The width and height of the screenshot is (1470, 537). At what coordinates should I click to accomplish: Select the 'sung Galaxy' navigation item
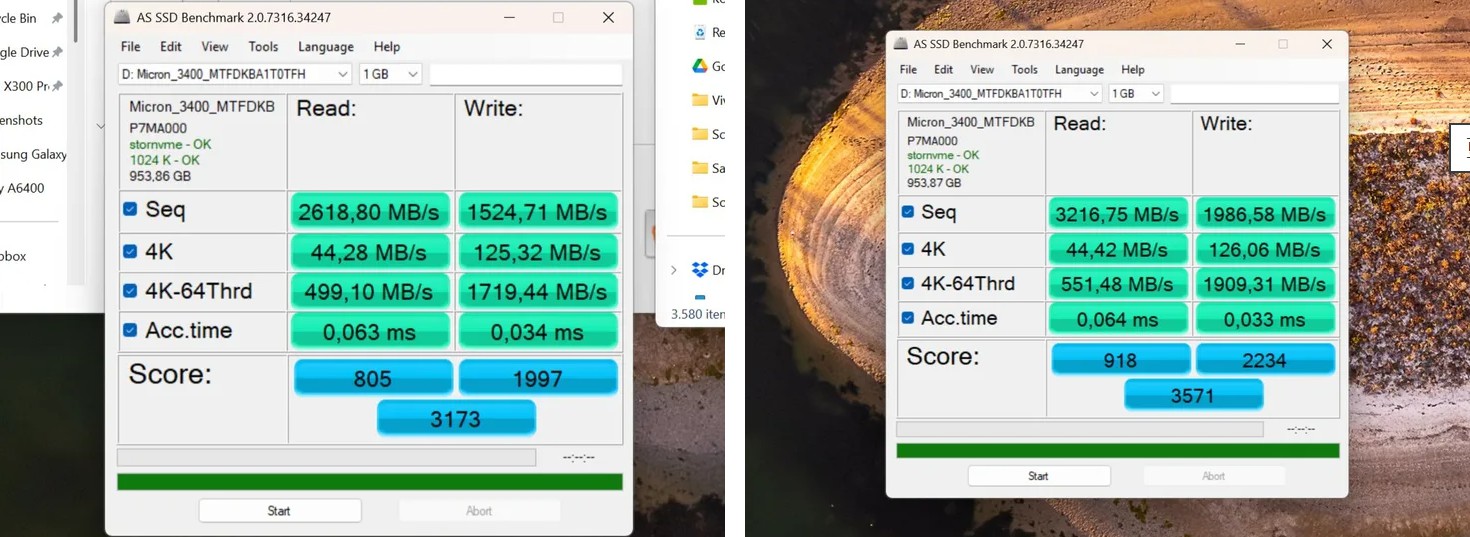coord(33,154)
